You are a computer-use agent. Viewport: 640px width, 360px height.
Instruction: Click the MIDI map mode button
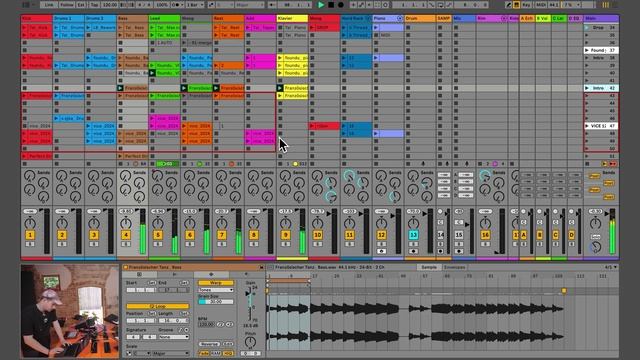click(540, 5)
